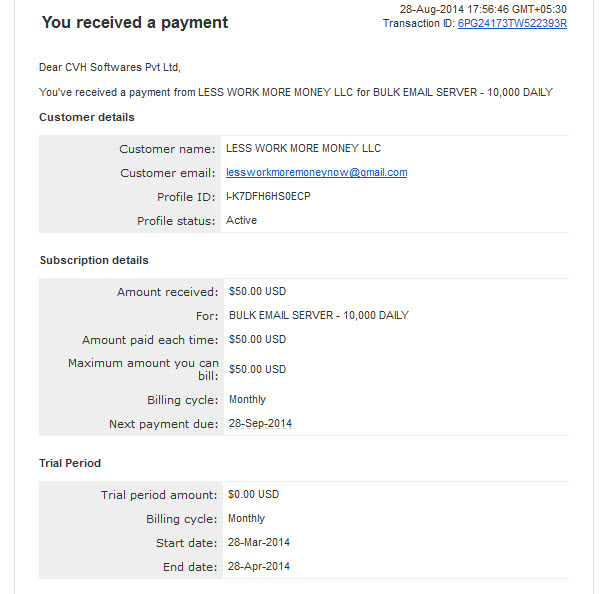Click the 'Subscription details' section heading
Viewport: 601px width, 594px height.
(94, 260)
